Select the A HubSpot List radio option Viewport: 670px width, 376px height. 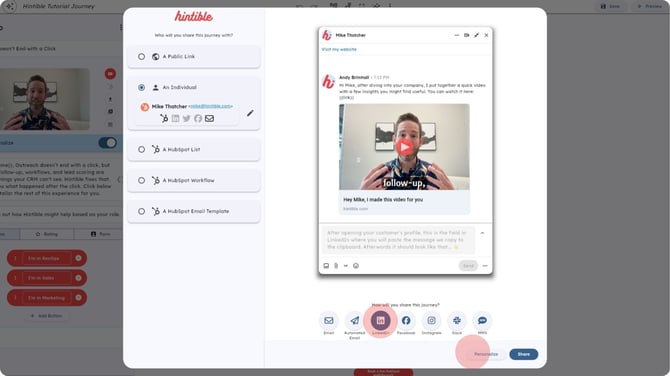[141, 150]
